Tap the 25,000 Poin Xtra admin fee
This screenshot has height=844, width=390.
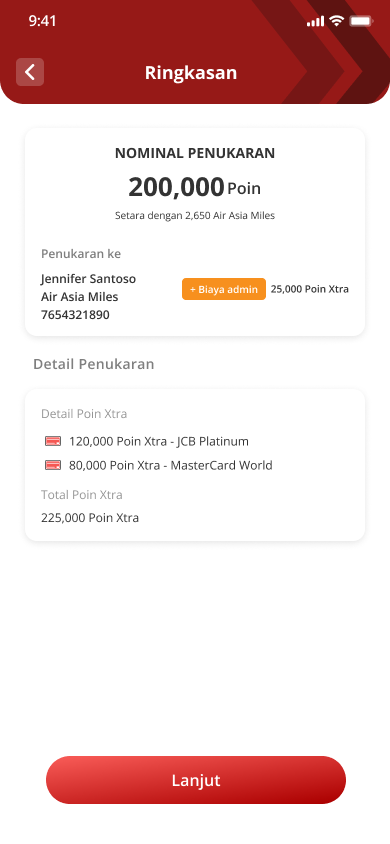tap(310, 289)
